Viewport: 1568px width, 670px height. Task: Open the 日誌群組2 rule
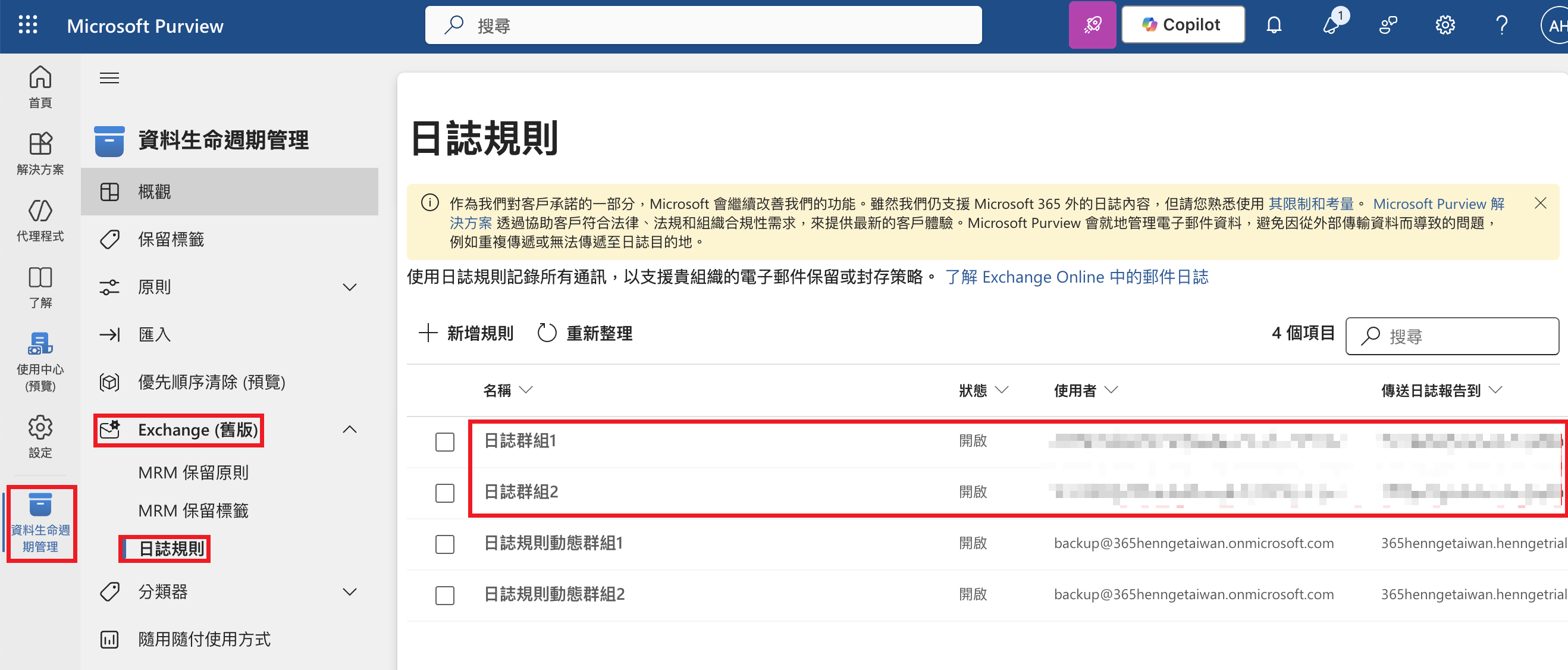tap(520, 491)
